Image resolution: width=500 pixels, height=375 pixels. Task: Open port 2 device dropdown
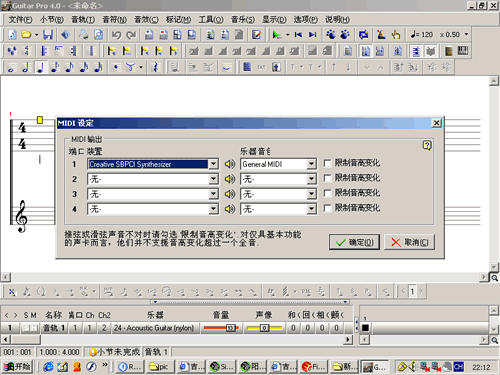[213, 179]
